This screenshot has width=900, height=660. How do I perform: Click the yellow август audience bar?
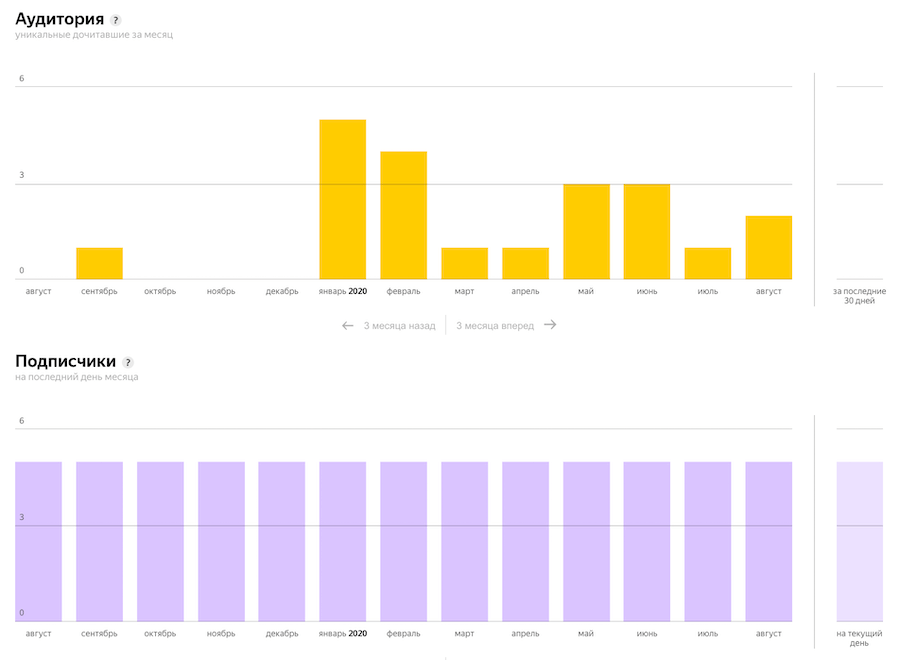768,248
